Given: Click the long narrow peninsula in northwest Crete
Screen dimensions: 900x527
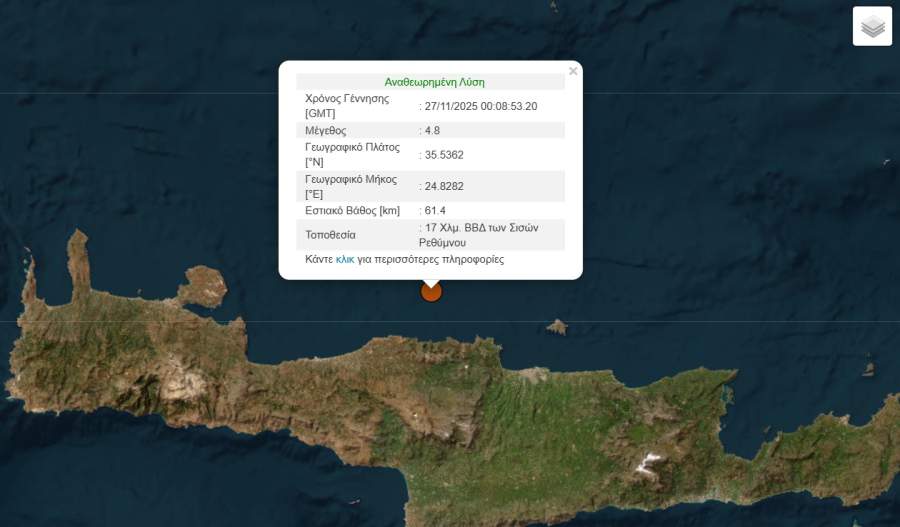Looking at the screenshot, I should 78,263.
